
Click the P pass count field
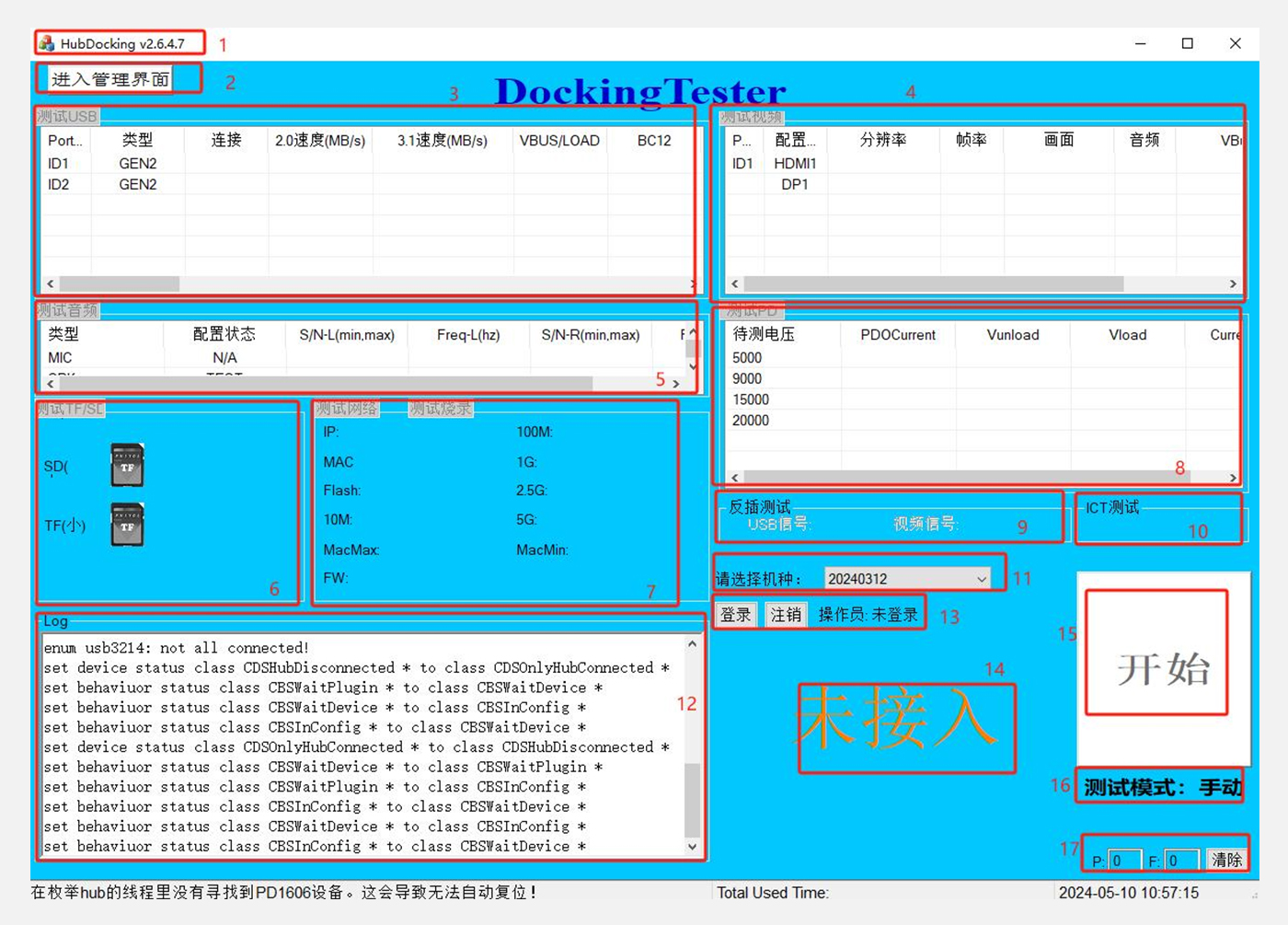click(1124, 861)
